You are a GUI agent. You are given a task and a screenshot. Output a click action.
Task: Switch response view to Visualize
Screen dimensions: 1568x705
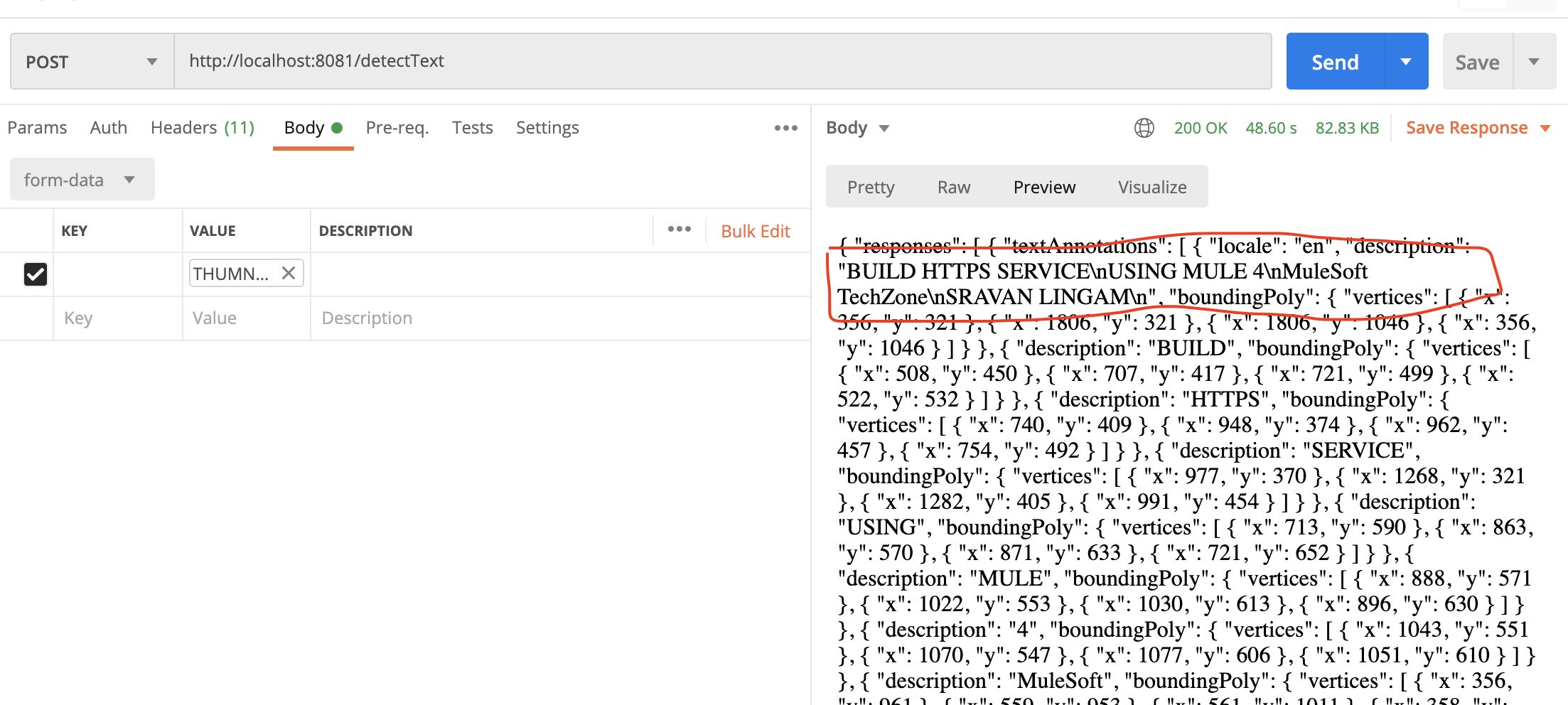pos(1152,187)
